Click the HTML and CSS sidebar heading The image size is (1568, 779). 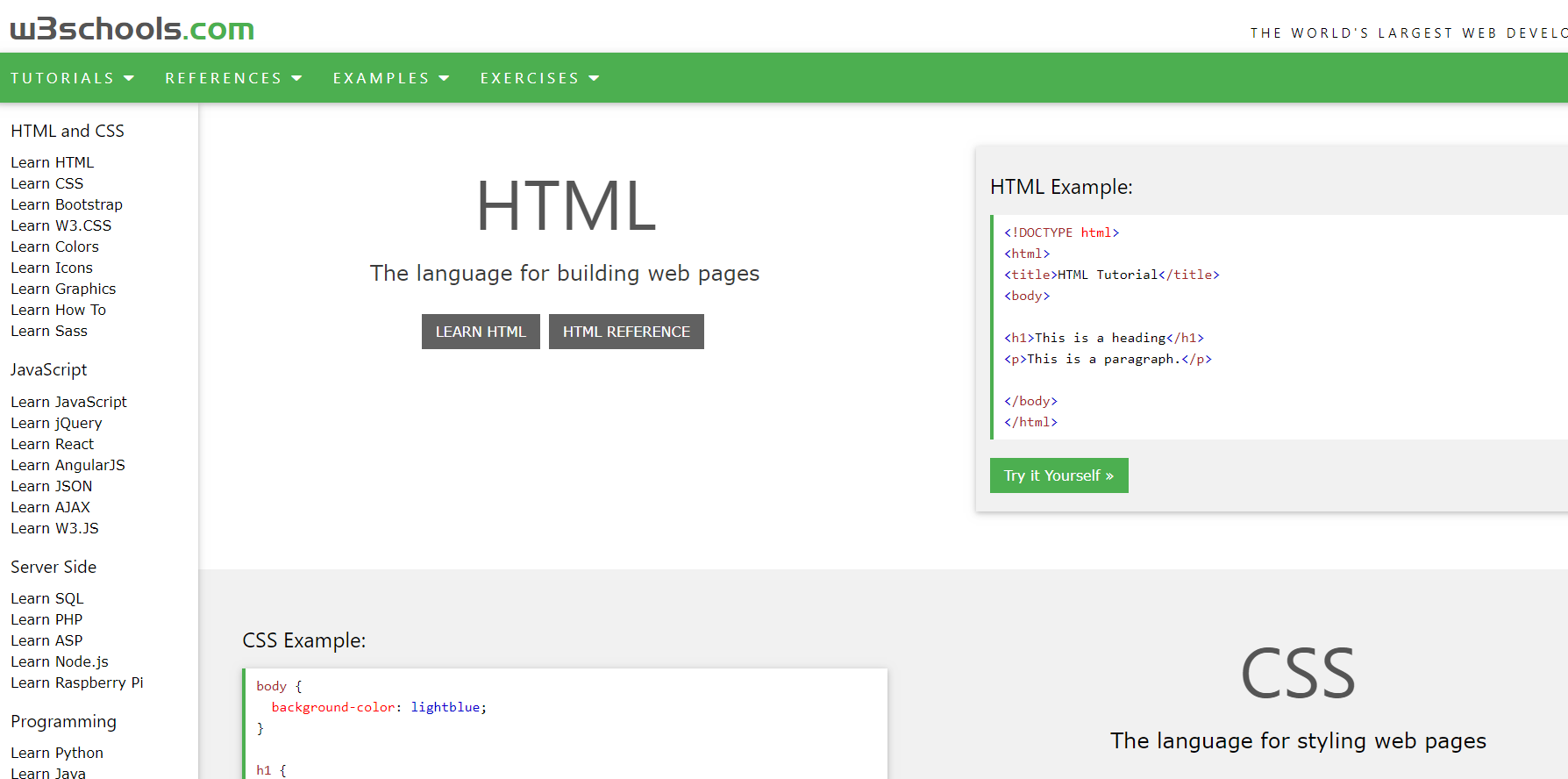(68, 131)
